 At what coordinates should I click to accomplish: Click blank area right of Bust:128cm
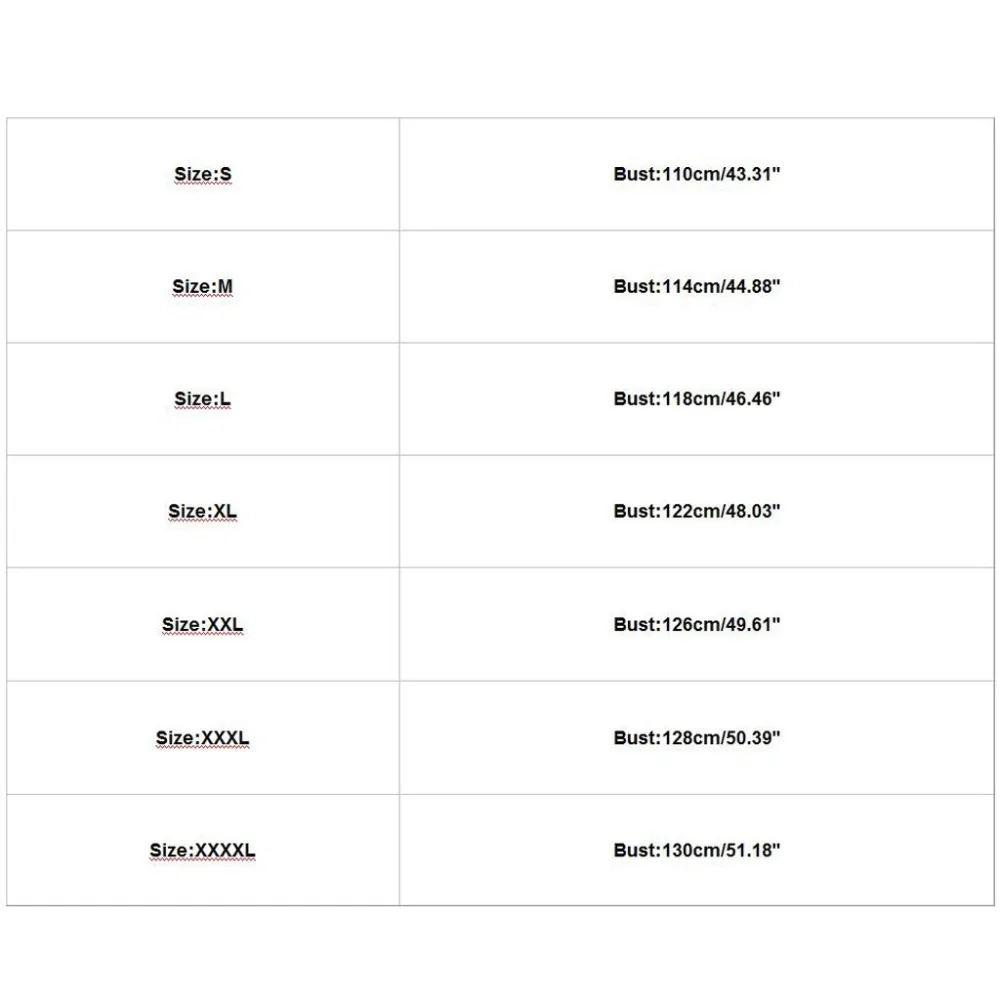(x=886, y=738)
